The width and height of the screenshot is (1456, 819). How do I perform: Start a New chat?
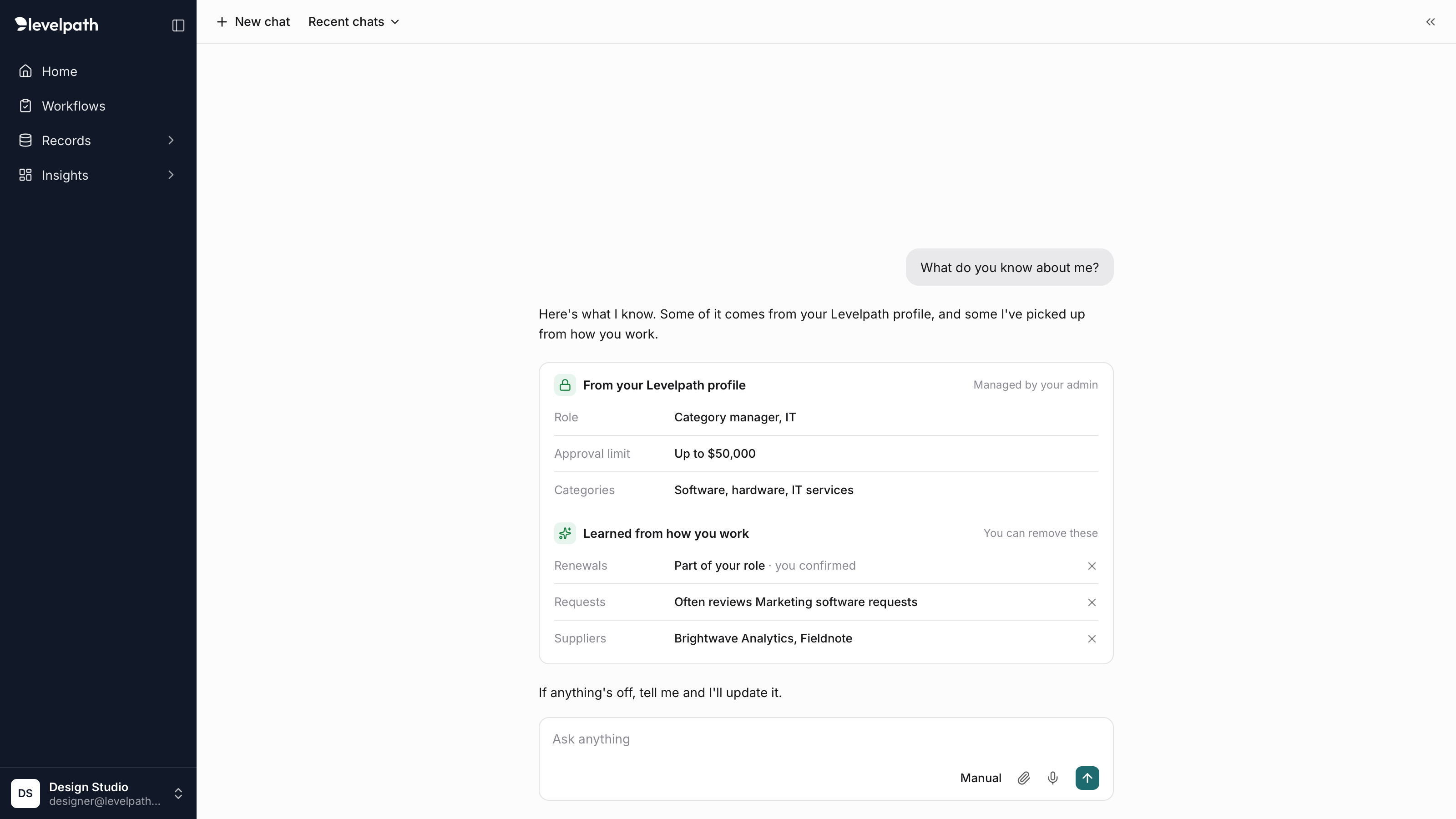(253, 21)
